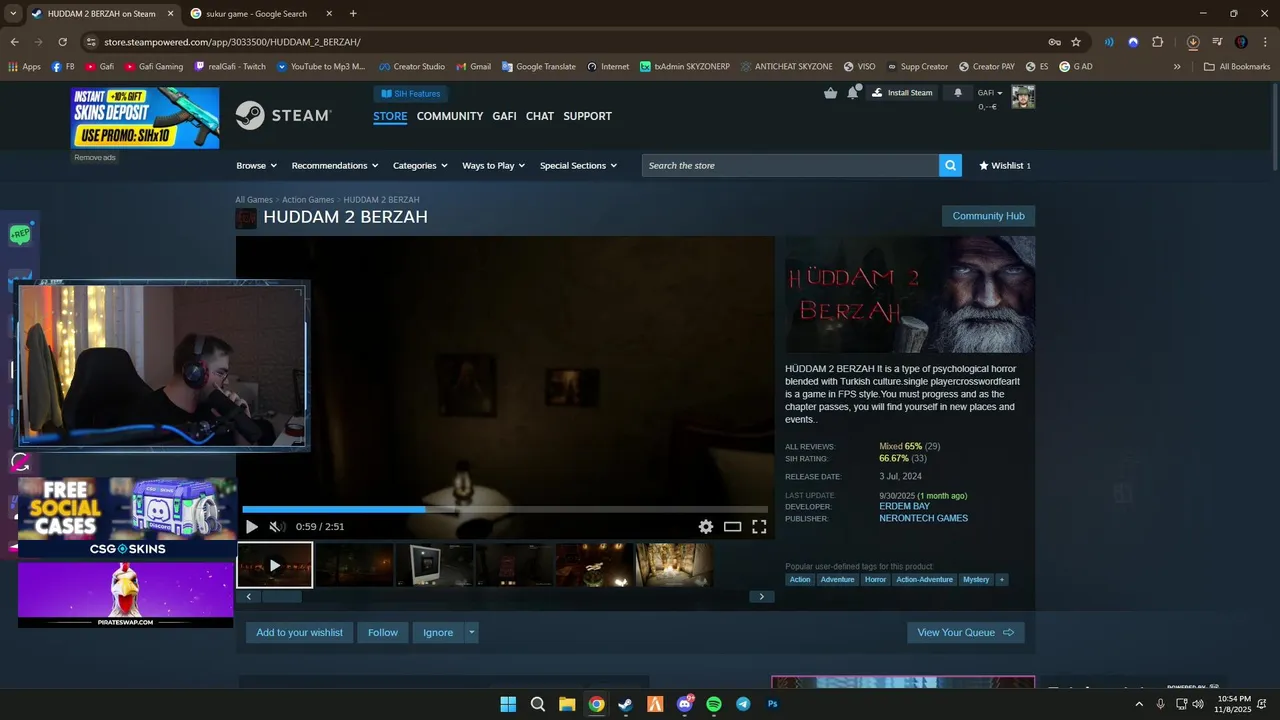Image resolution: width=1280 pixels, height=720 pixels.
Task: Show more bookmarks via the chevron
Action: [x=1177, y=67]
